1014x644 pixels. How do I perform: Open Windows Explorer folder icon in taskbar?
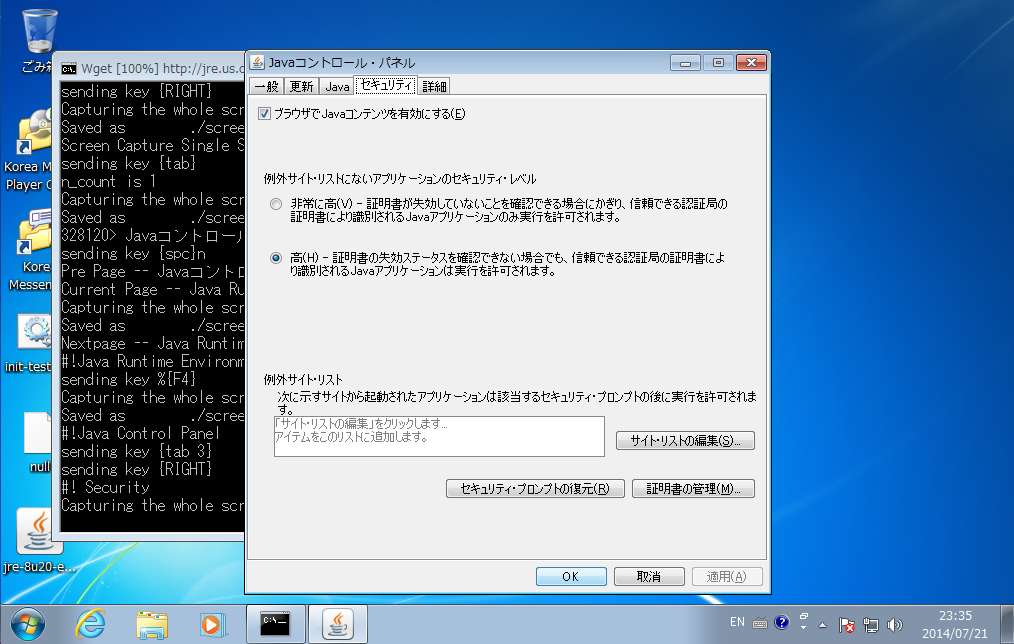152,623
